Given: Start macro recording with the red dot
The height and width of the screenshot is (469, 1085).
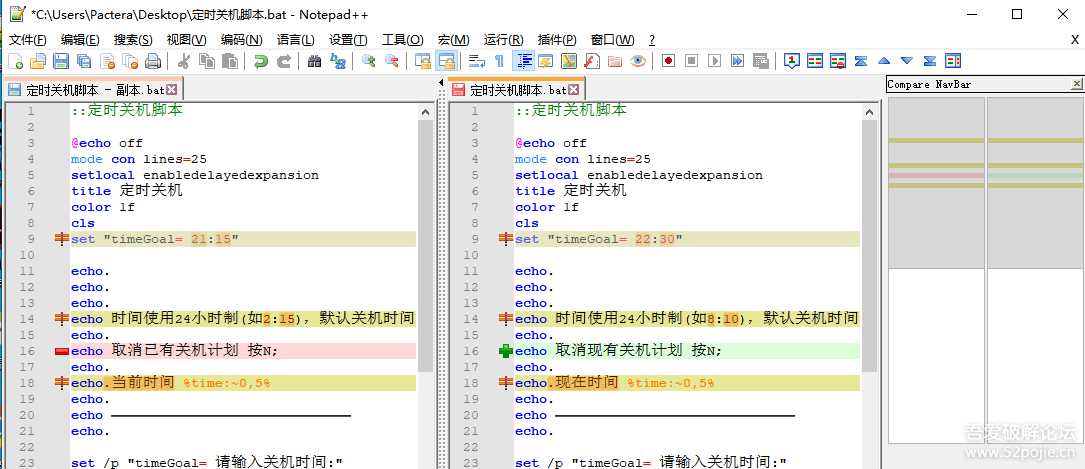Looking at the screenshot, I should [x=668, y=61].
